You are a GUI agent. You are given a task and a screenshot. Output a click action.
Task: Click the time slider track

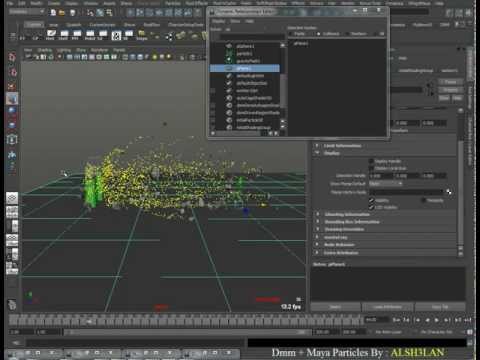tap(187, 321)
